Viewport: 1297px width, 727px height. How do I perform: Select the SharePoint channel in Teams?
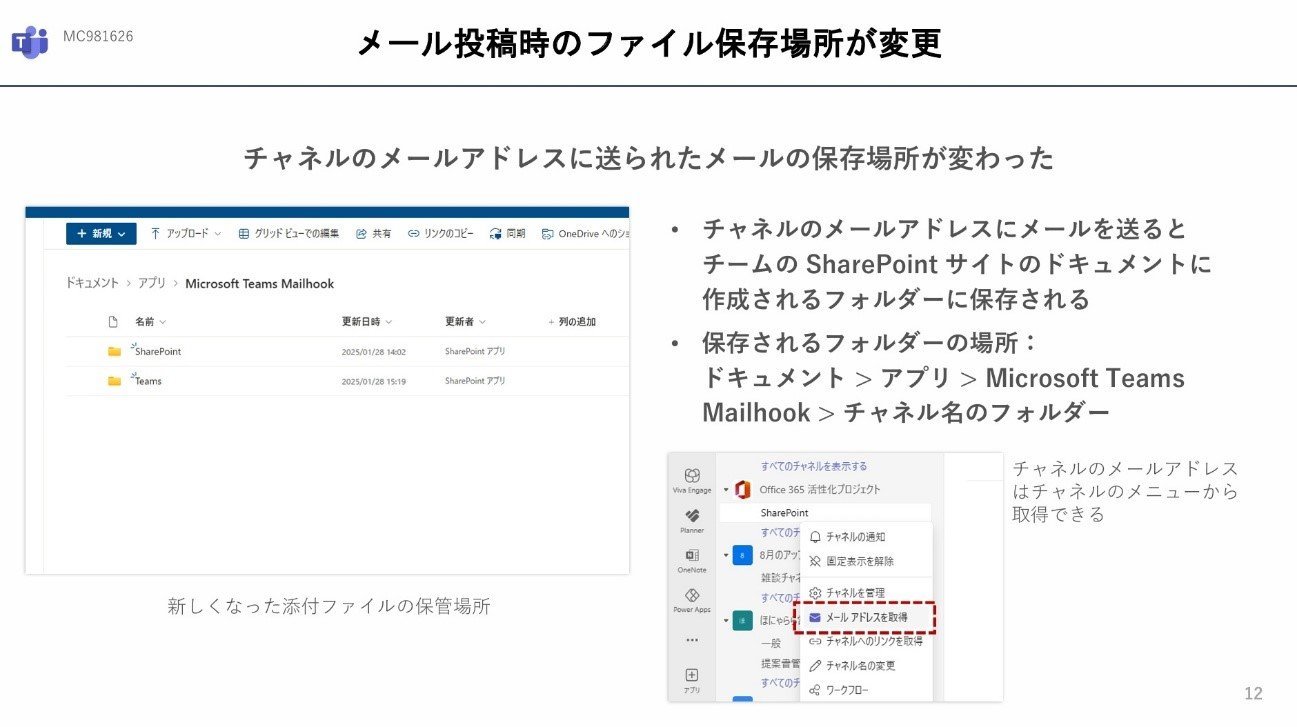click(784, 512)
